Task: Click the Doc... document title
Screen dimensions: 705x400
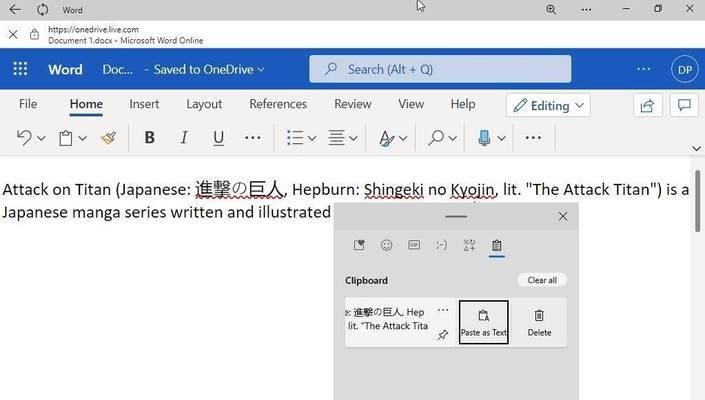Action: pyautogui.click(x=117, y=69)
